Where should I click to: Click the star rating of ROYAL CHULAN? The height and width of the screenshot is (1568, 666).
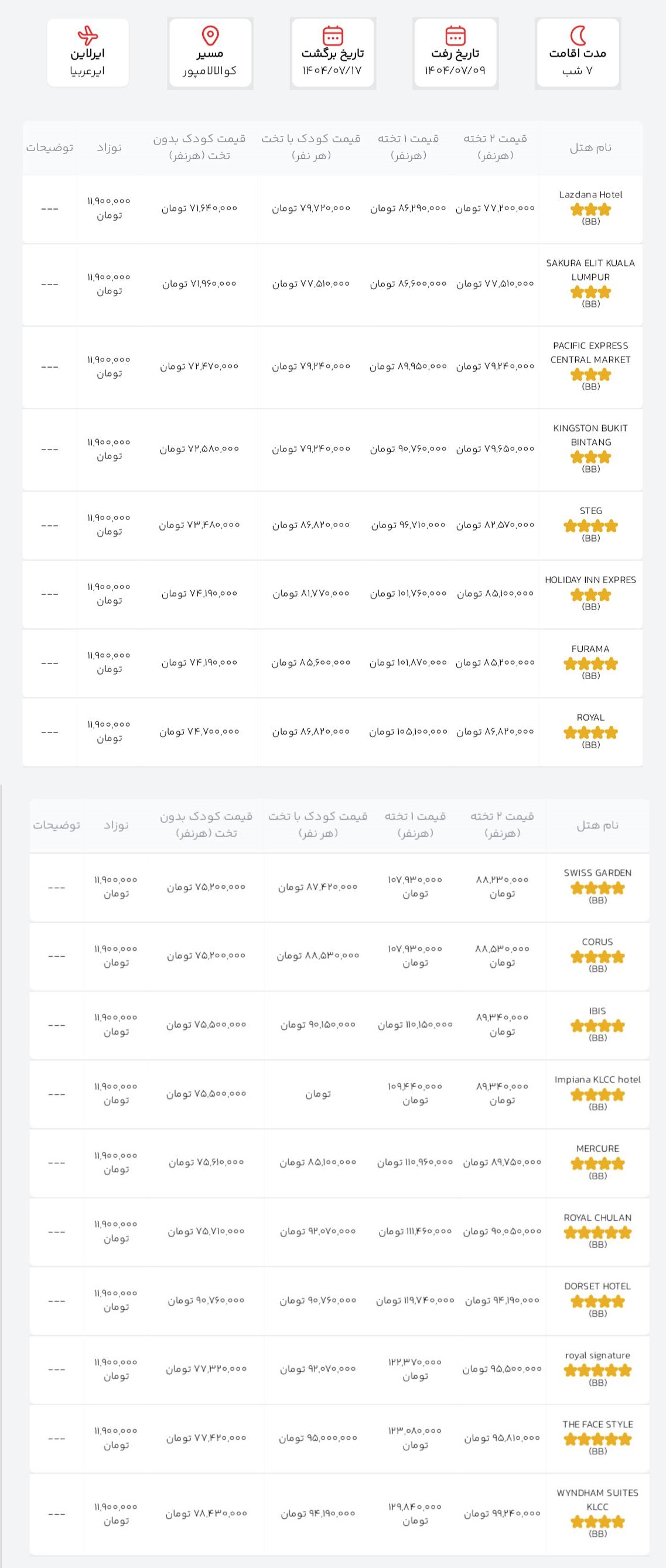click(598, 1233)
